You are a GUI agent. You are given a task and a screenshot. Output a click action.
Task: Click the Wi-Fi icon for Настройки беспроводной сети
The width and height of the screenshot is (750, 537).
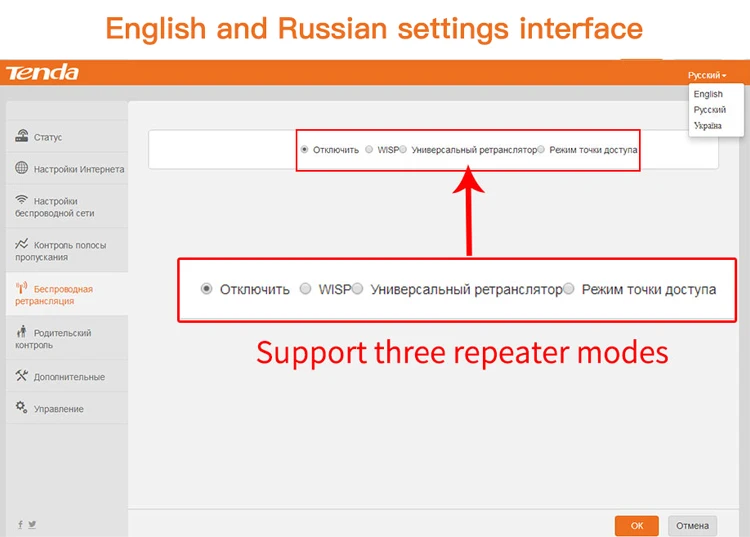tap(22, 199)
